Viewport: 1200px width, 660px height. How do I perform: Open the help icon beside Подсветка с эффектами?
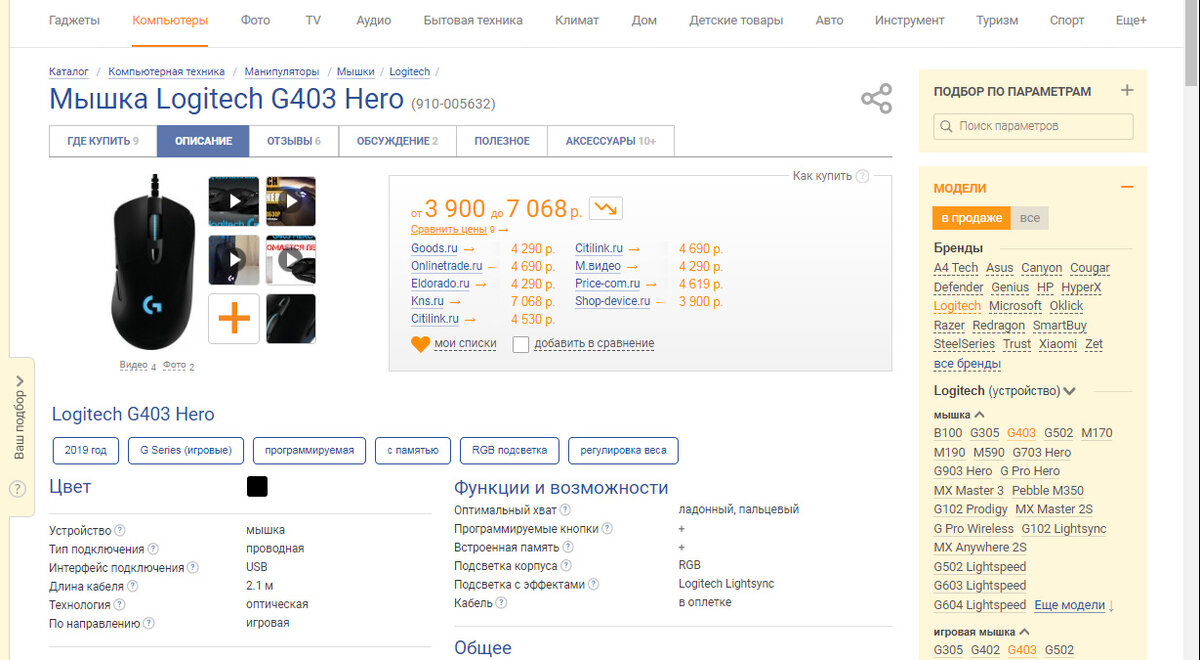pos(594,584)
